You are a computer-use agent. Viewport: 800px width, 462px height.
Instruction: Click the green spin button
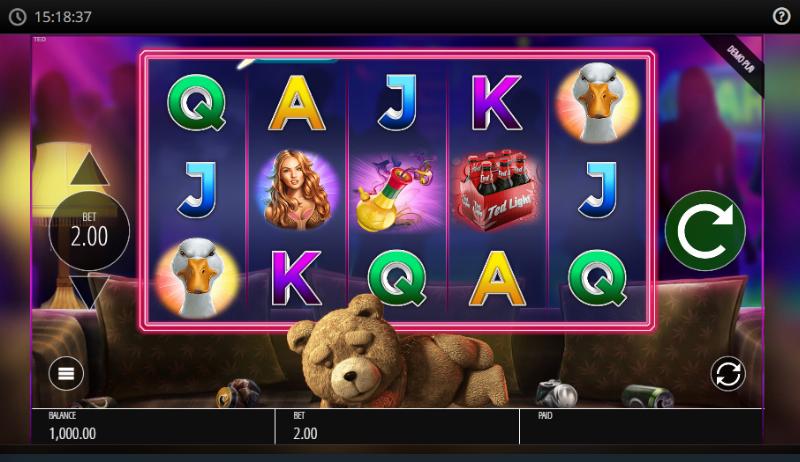pos(705,231)
